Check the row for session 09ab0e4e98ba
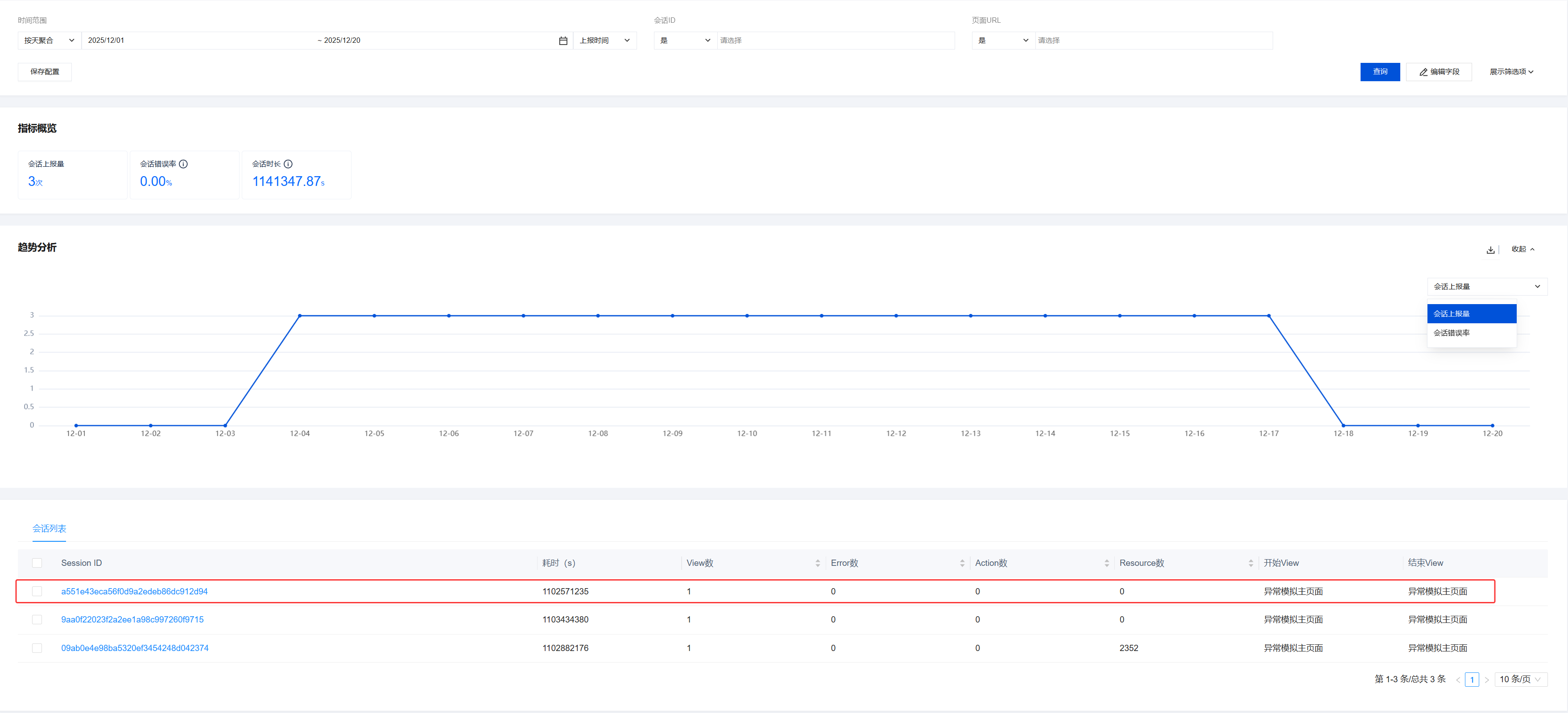This screenshot has width=1568, height=713. [x=37, y=648]
